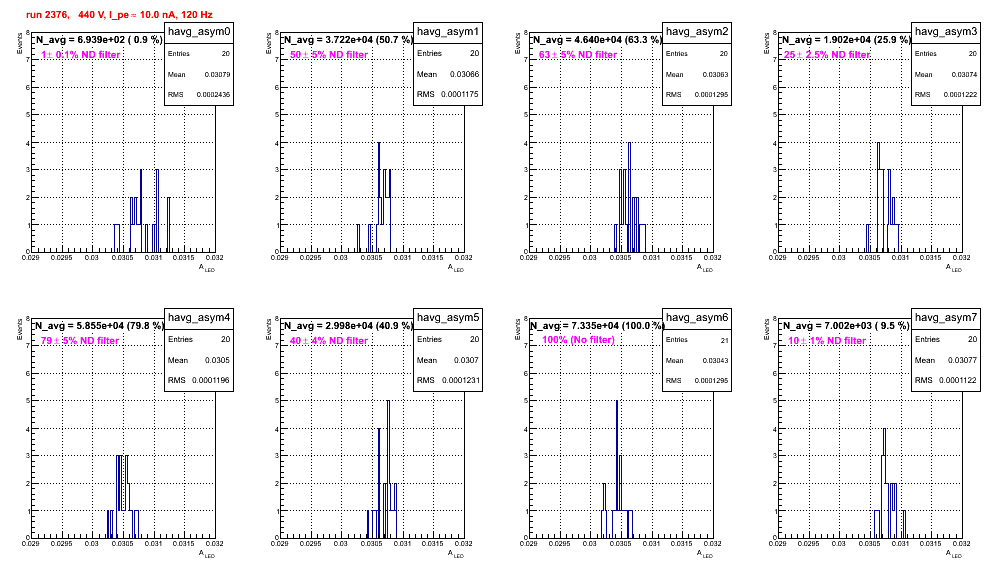Click the RMS value 0.0001175
The height and width of the screenshot is (572, 996).
pos(461,94)
